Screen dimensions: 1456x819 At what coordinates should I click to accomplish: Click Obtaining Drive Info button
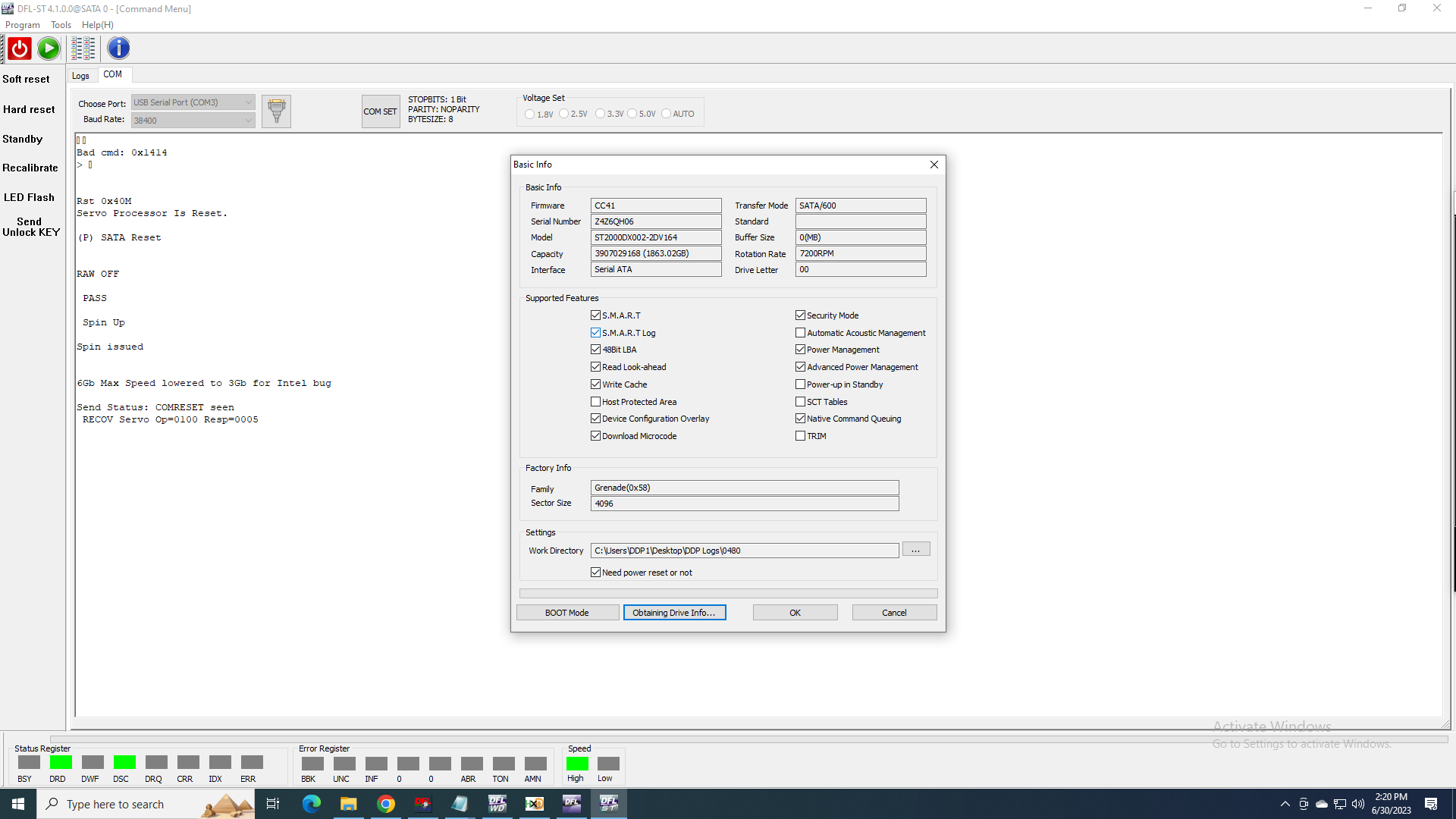coord(674,613)
